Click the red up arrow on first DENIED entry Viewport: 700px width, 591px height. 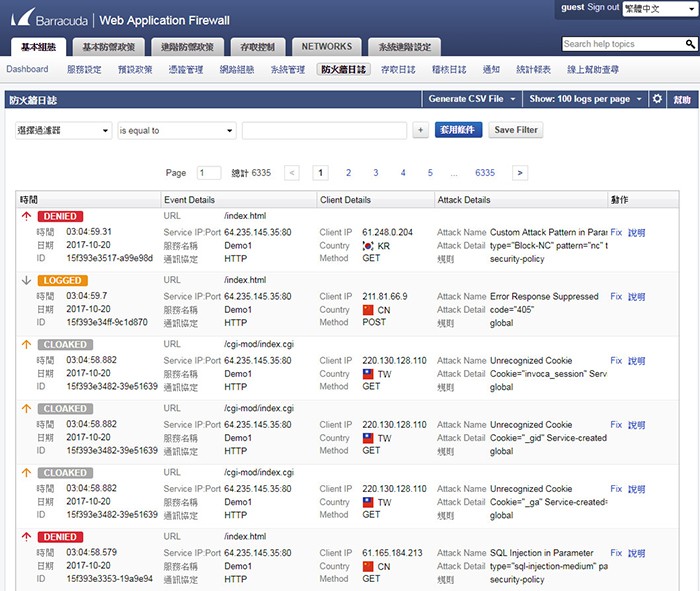click(x=25, y=216)
